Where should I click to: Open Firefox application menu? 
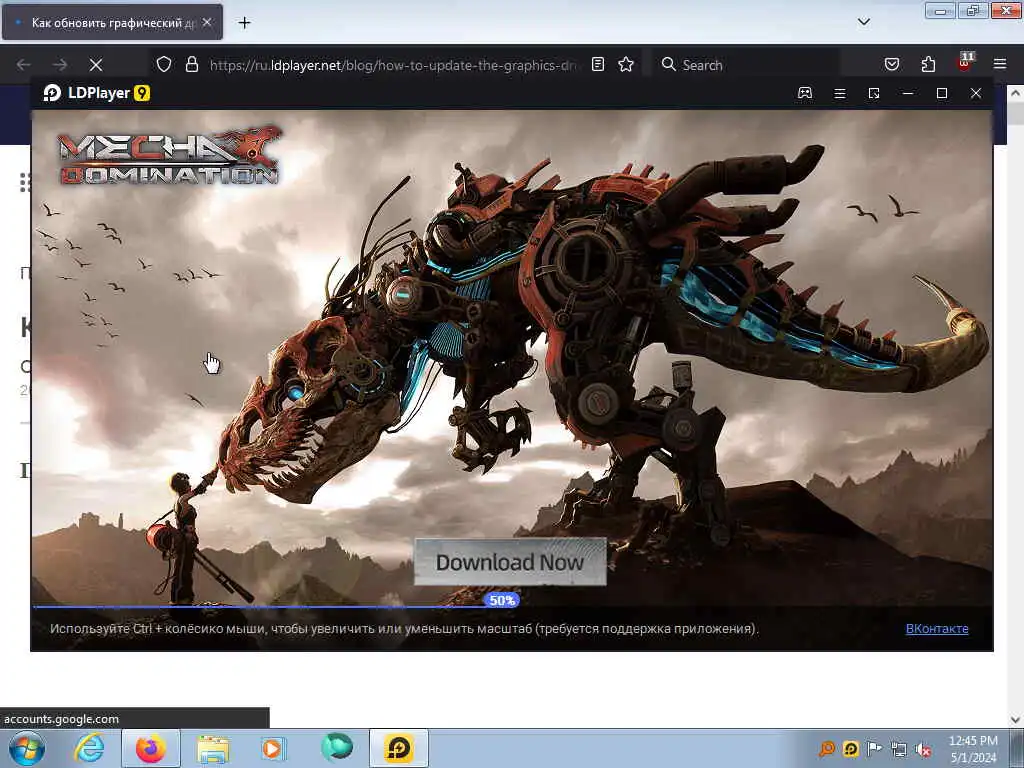point(1000,64)
